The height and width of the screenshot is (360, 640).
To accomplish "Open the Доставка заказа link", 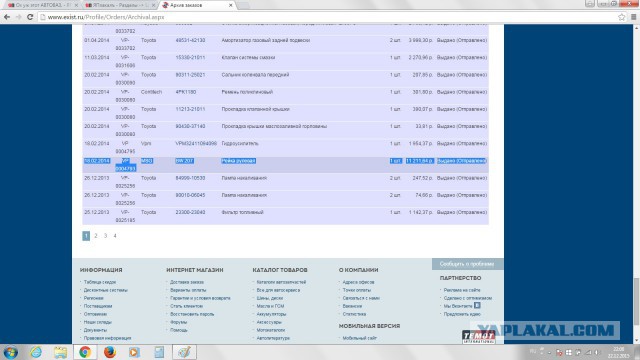I will pos(187,282).
